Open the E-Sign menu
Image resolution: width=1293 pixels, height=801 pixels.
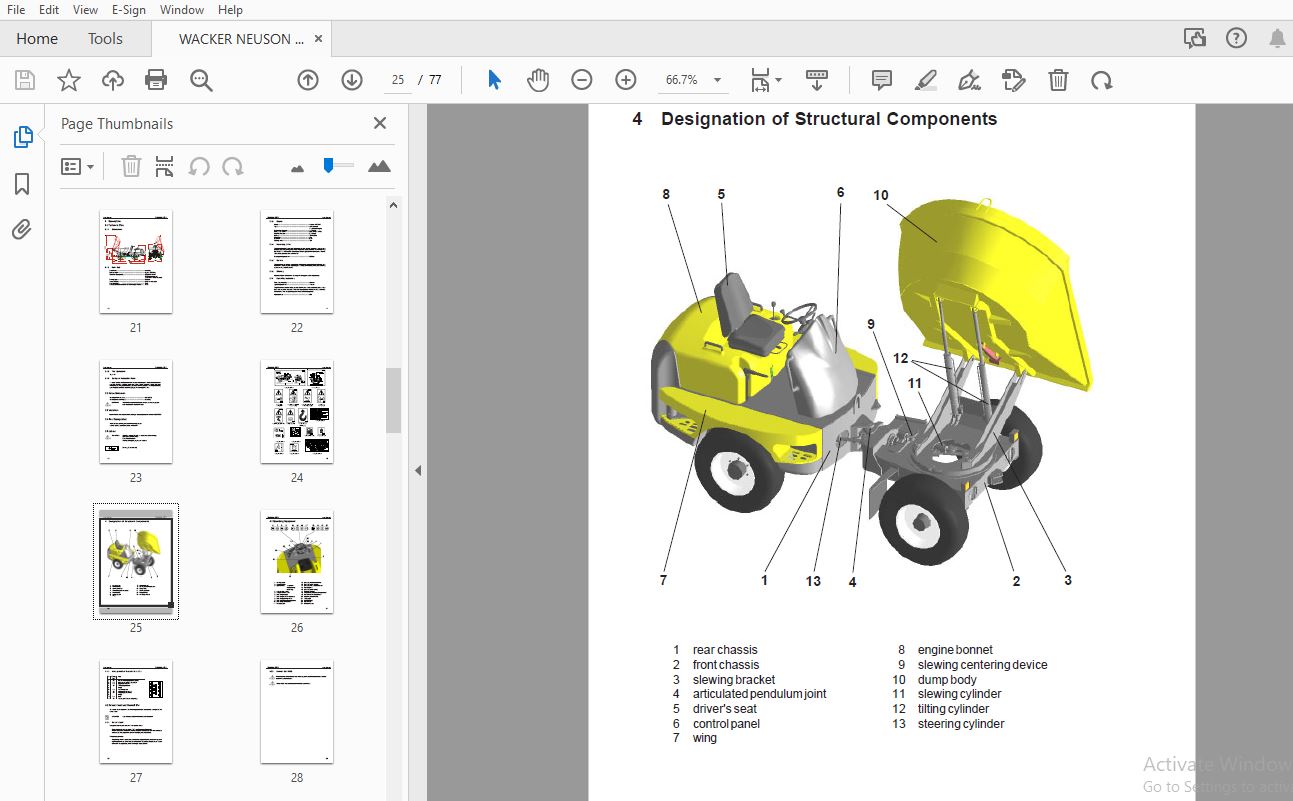(128, 9)
